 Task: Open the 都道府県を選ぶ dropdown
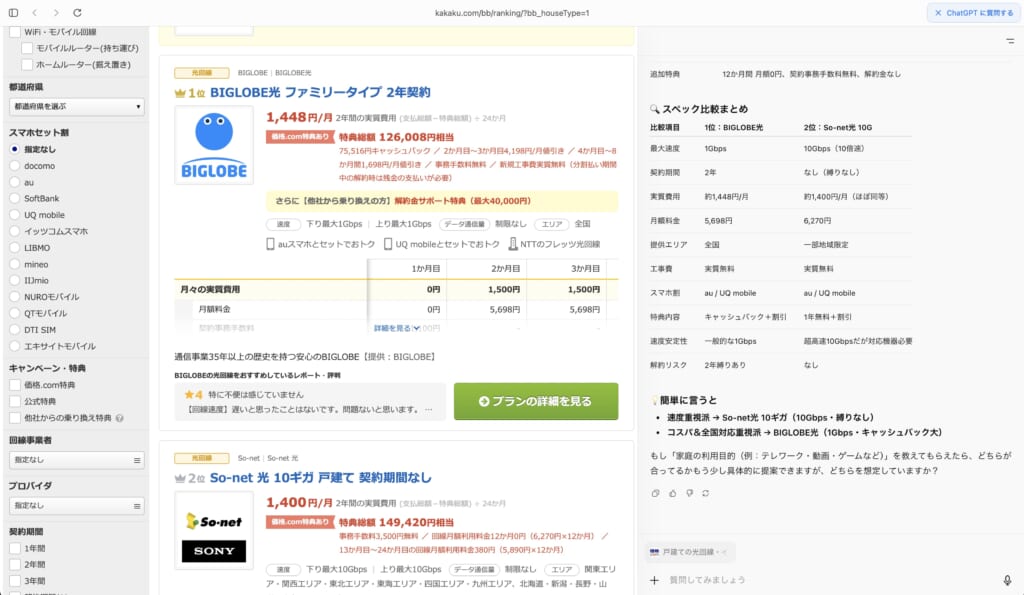click(77, 107)
